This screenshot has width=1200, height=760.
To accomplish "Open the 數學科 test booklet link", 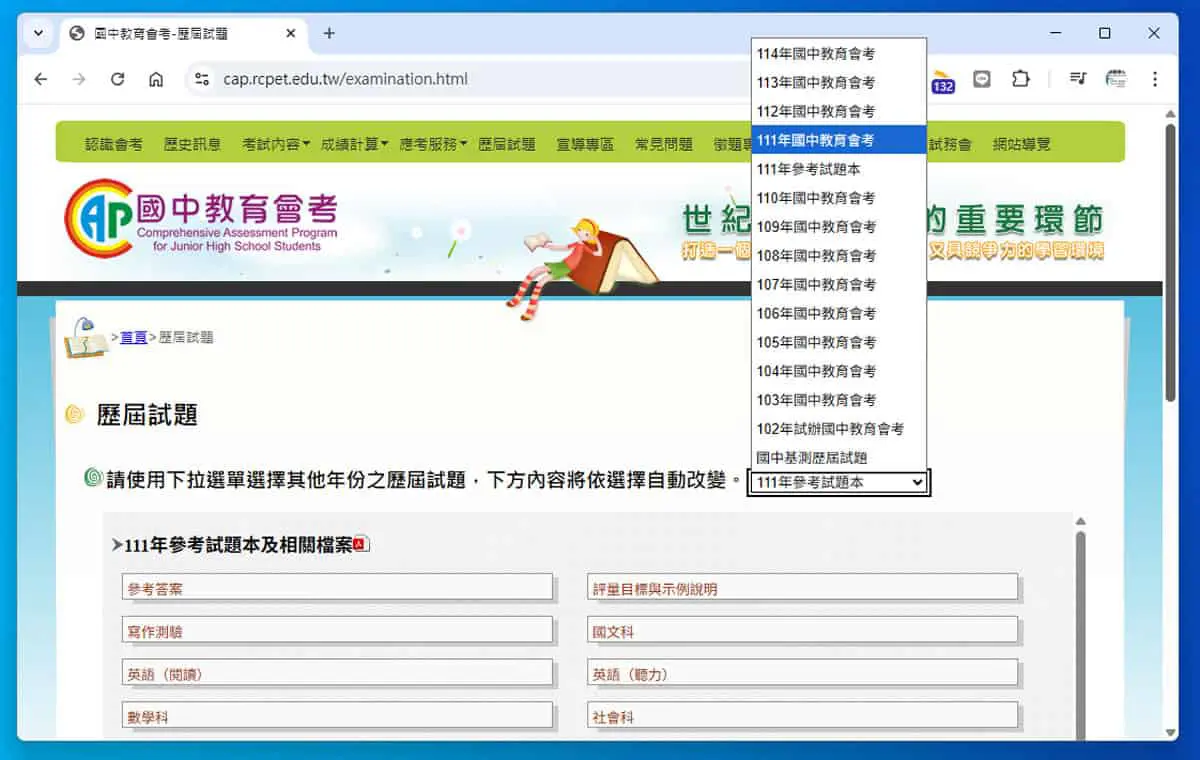I will pyautogui.click(x=337, y=716).
